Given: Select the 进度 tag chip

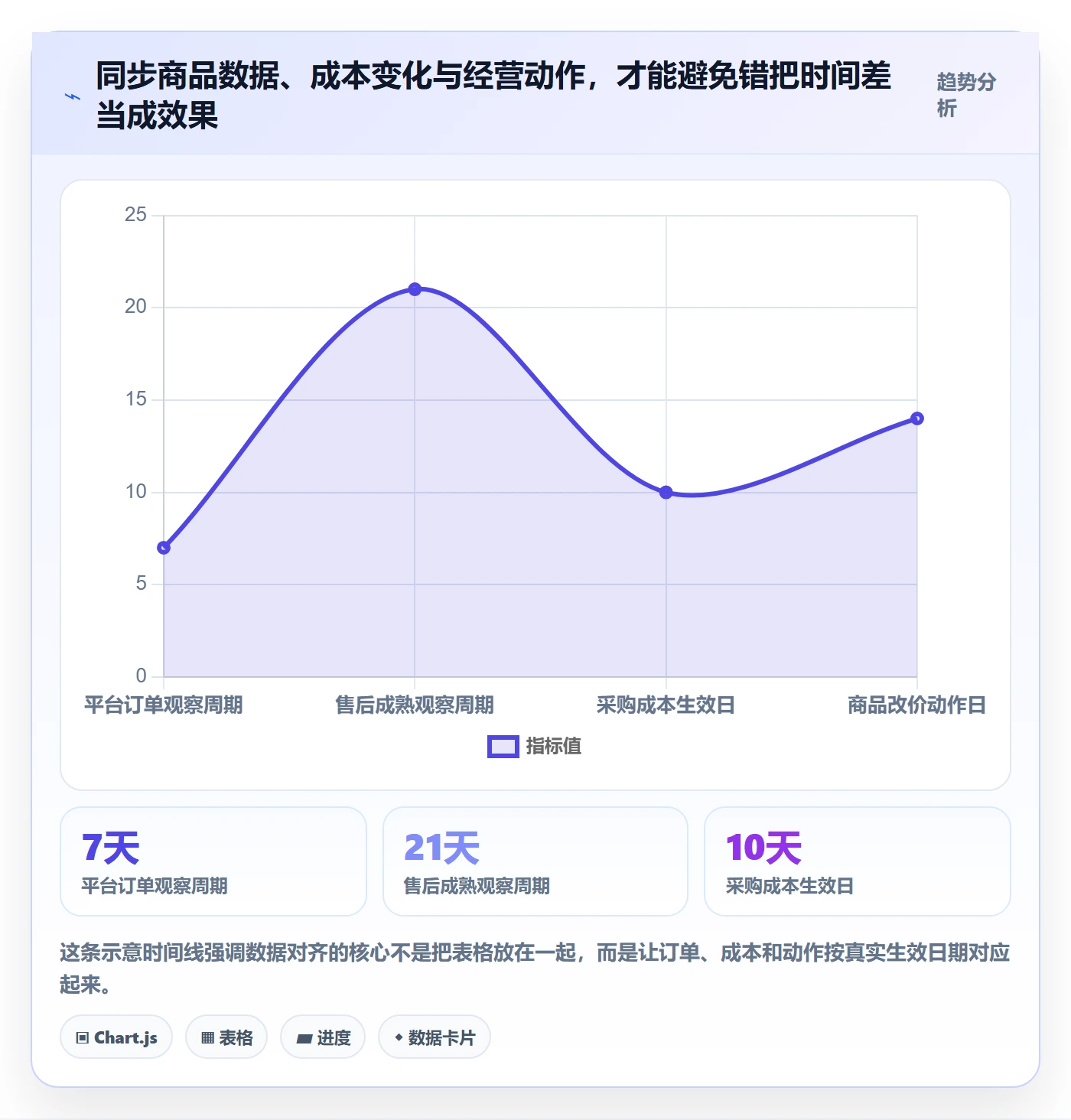Looking at the screenshot, I should click(x=323, y=1037).
